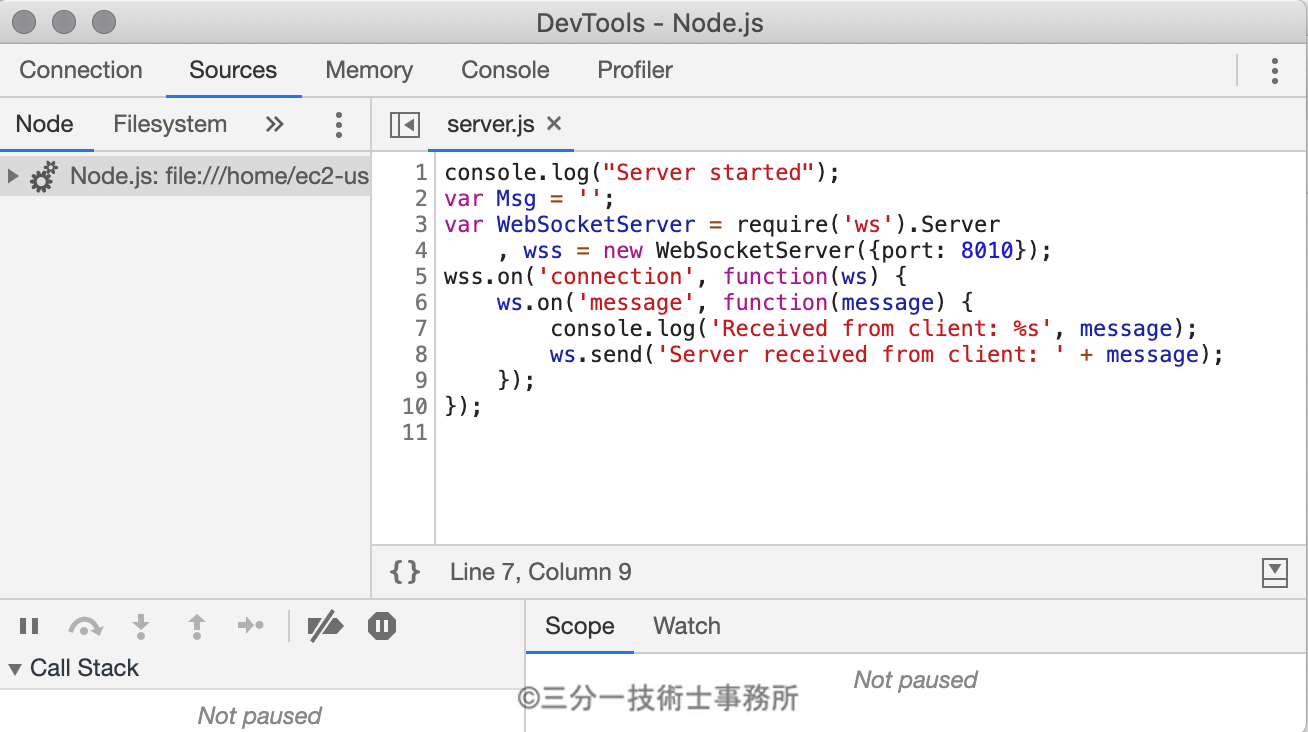Close the server.js tab

pyautogui.click(x=554, y=123)
